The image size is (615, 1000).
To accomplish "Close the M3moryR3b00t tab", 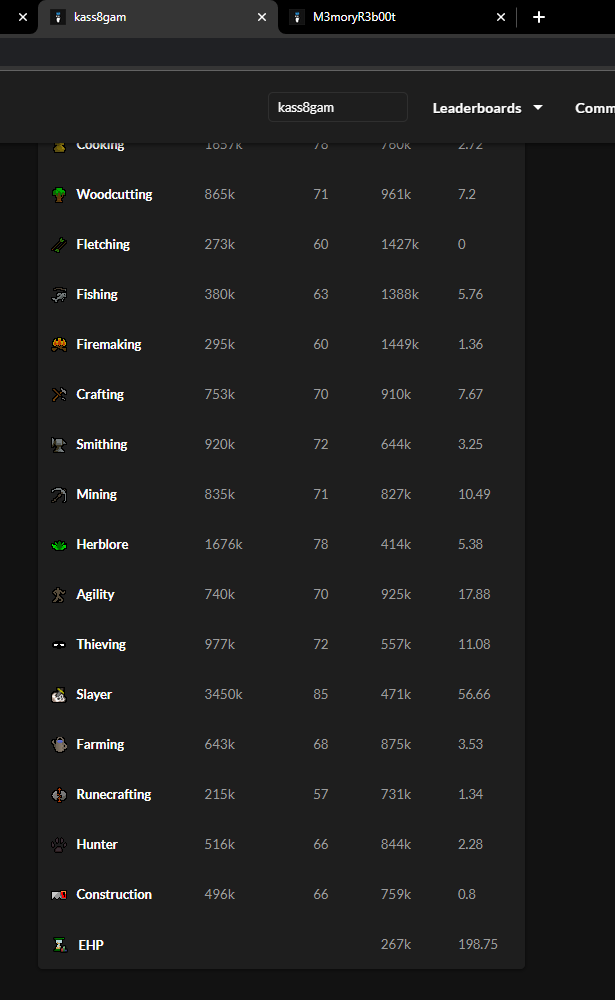I will (501, 17).
